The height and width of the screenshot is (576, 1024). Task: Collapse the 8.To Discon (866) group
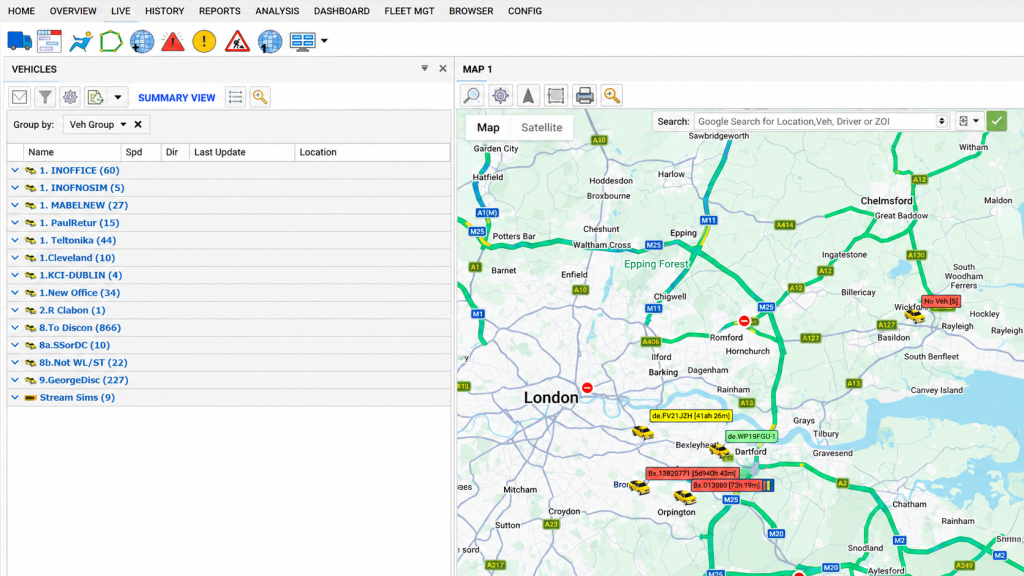point(15,328)
